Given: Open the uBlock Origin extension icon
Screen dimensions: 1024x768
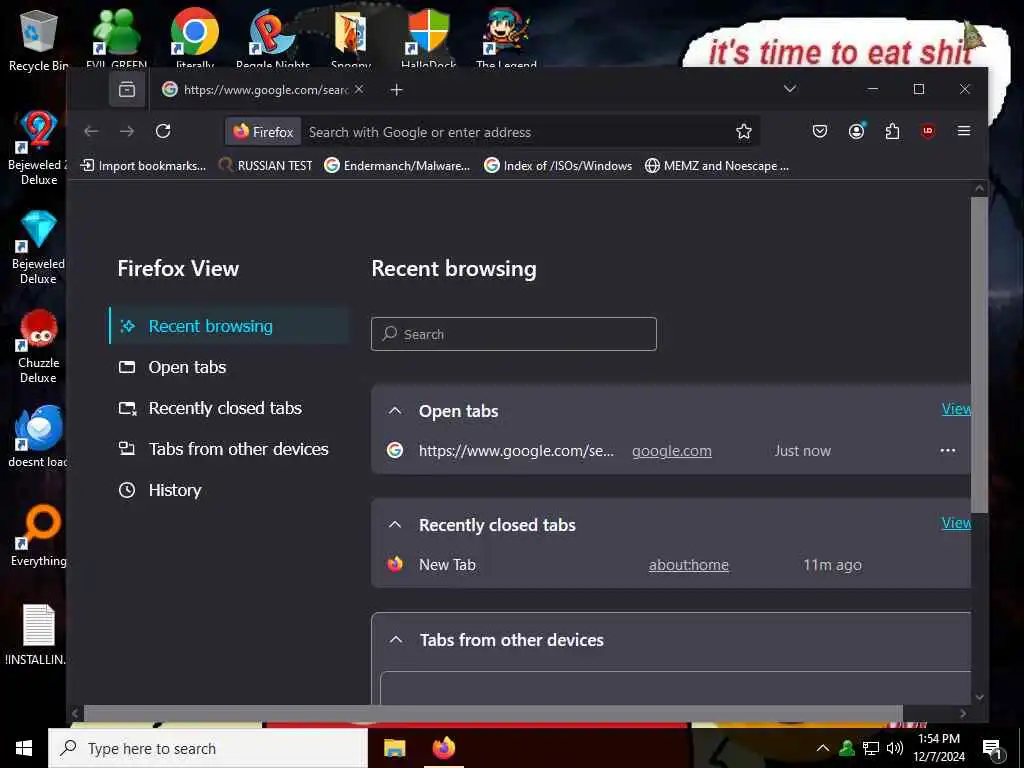Looking at the screenshot, I should (927, 131).
